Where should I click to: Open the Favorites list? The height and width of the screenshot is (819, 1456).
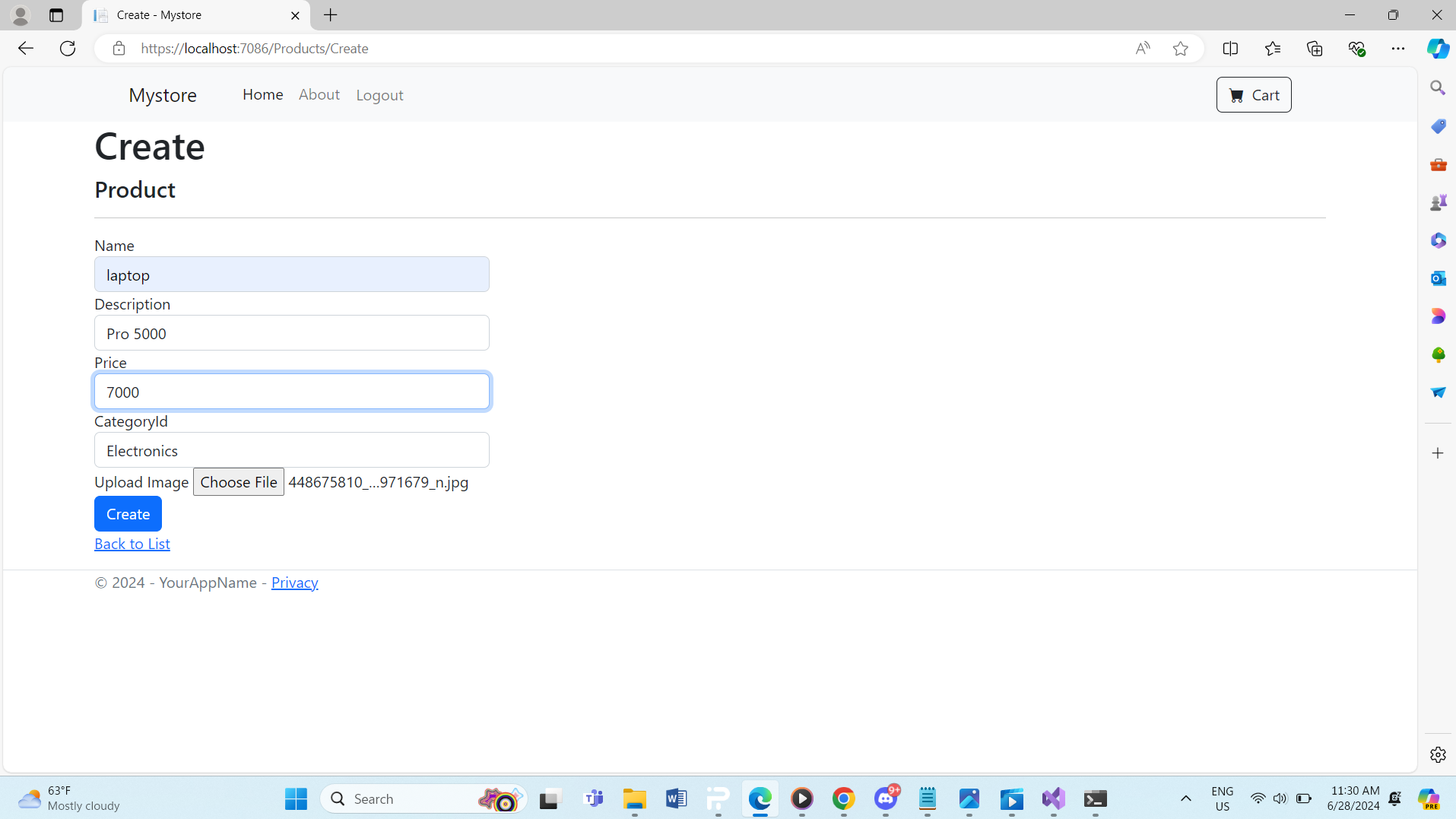pyautogui.click(x=1273, y=49)
